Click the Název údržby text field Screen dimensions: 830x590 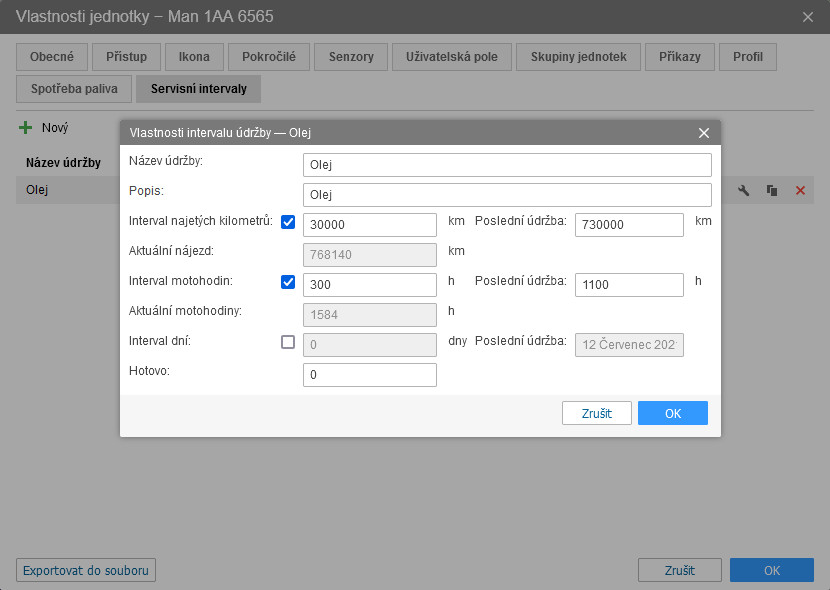tap(506, 165)
